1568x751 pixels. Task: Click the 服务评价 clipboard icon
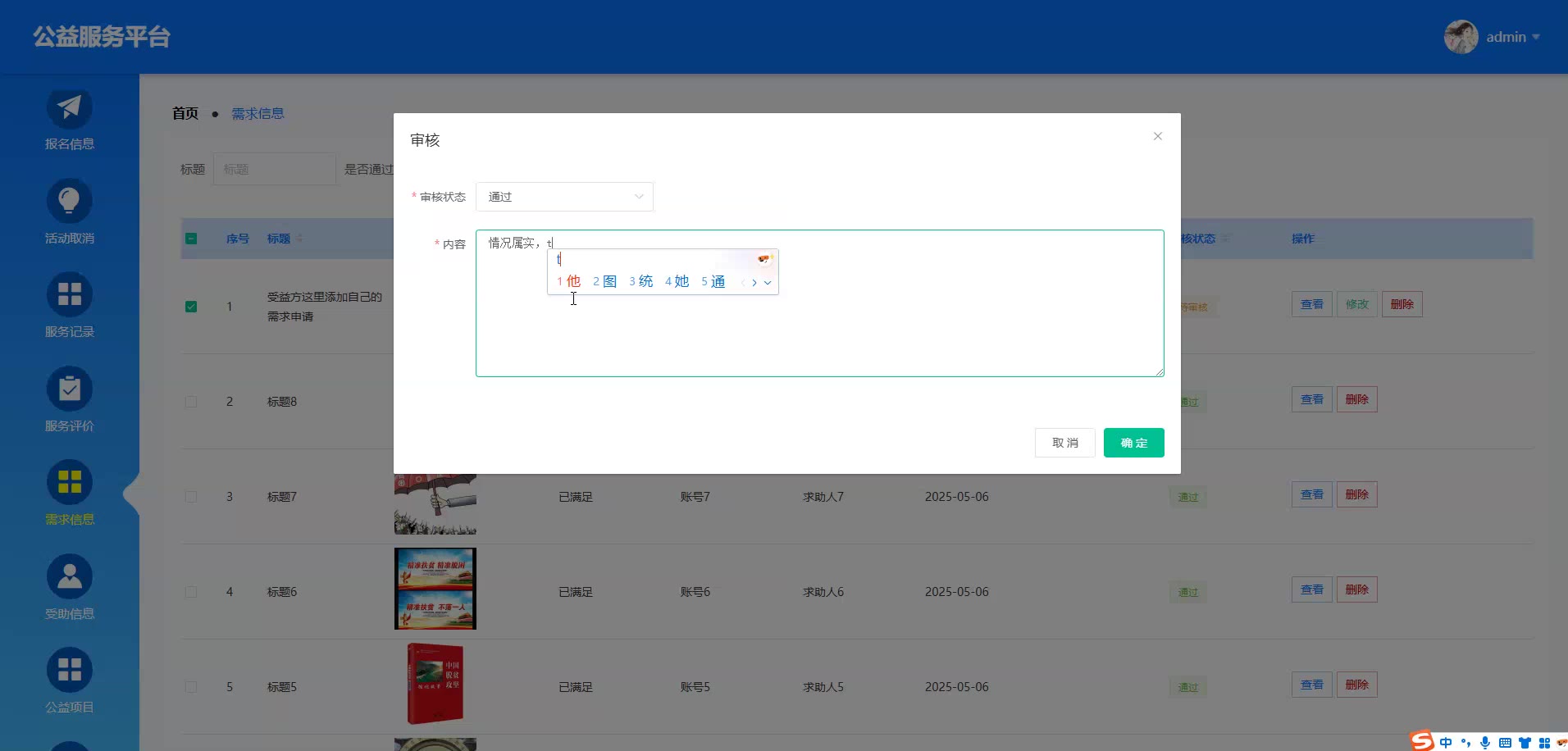click(69, 389)
